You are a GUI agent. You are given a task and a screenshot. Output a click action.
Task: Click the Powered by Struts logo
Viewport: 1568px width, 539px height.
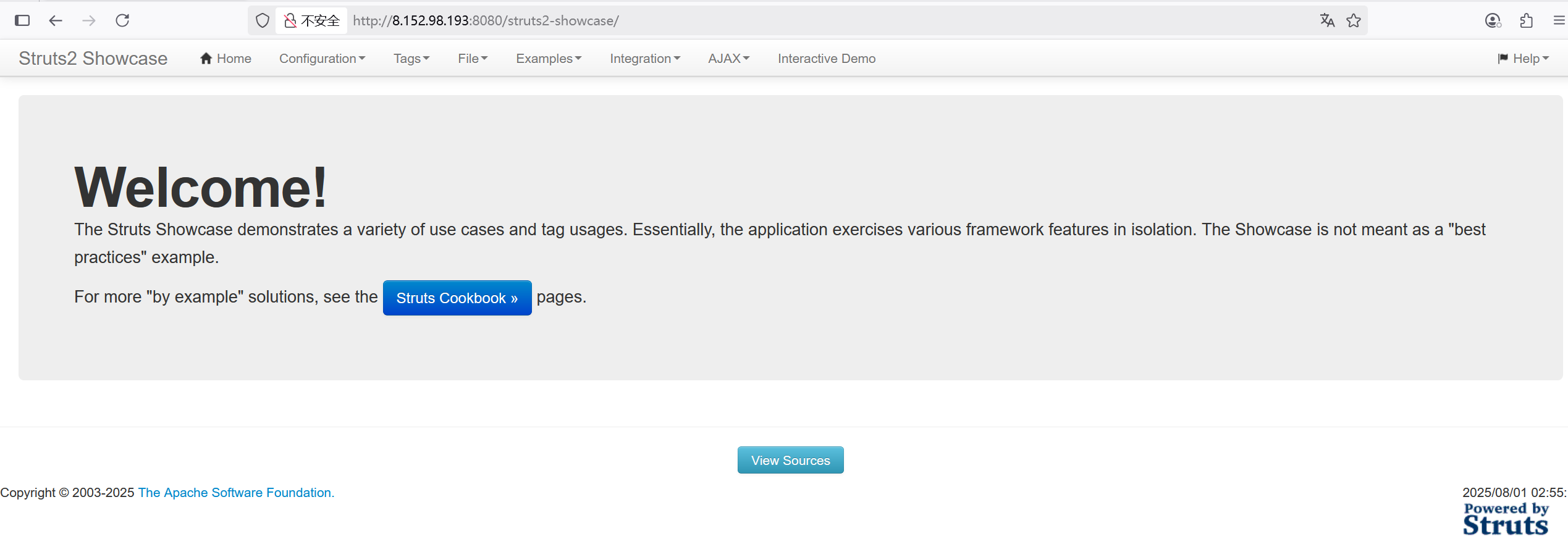[1506, 519]
